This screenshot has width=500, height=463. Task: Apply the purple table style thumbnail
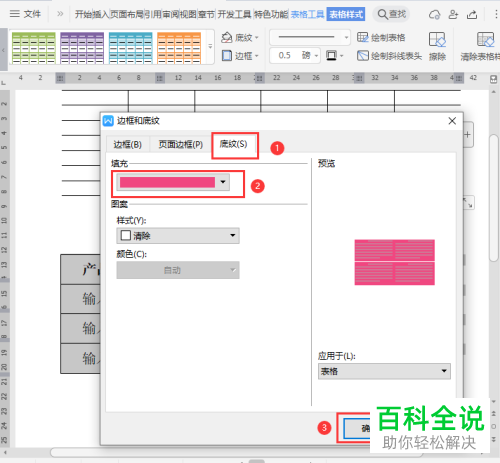click(82, 48)
